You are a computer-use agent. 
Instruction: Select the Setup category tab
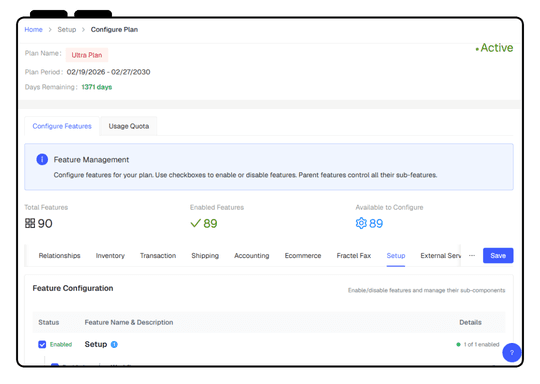click(x=396, y=256)
